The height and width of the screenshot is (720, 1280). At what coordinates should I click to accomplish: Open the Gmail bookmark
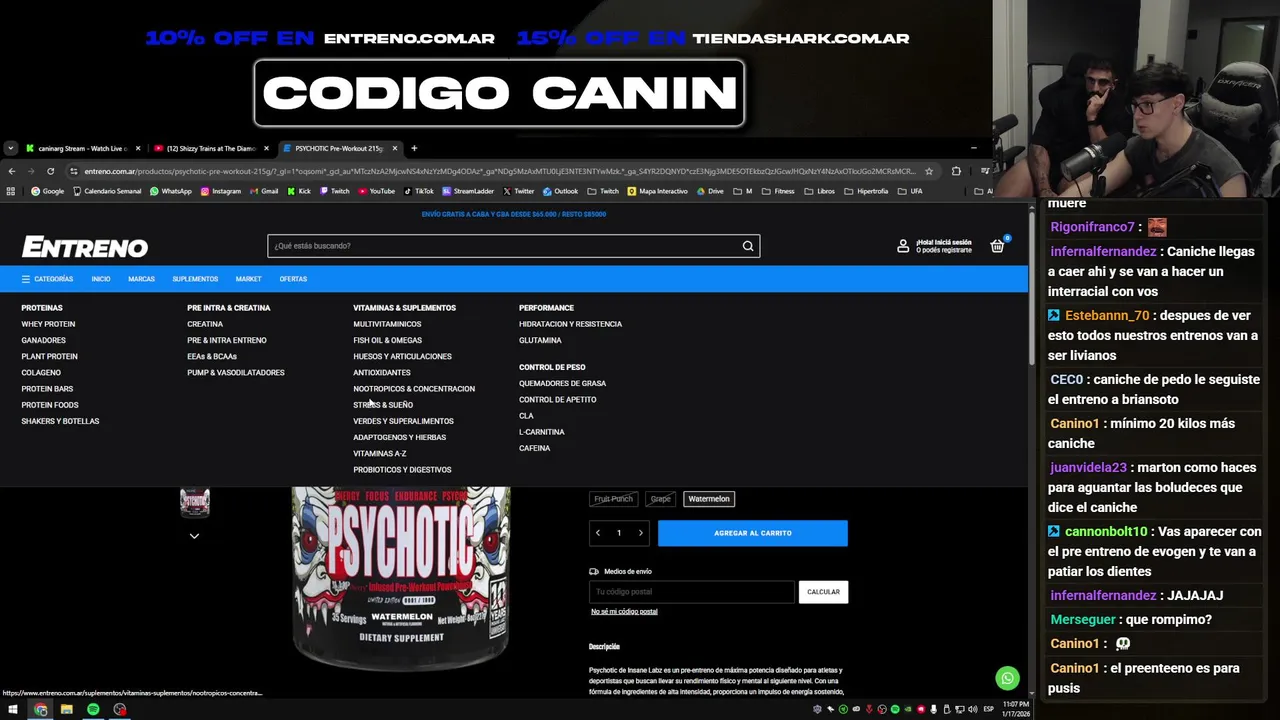(264, 191)
